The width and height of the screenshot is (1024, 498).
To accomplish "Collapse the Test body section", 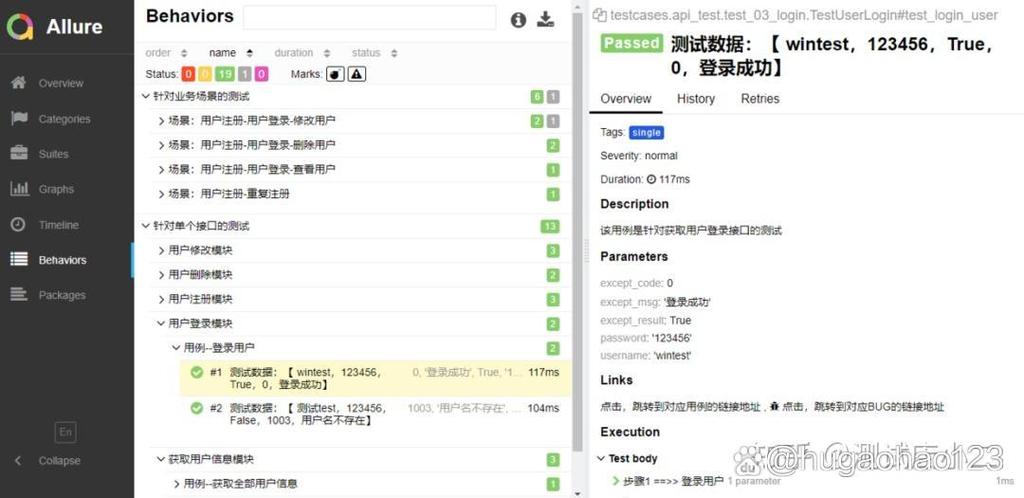I will click(601, 458).
